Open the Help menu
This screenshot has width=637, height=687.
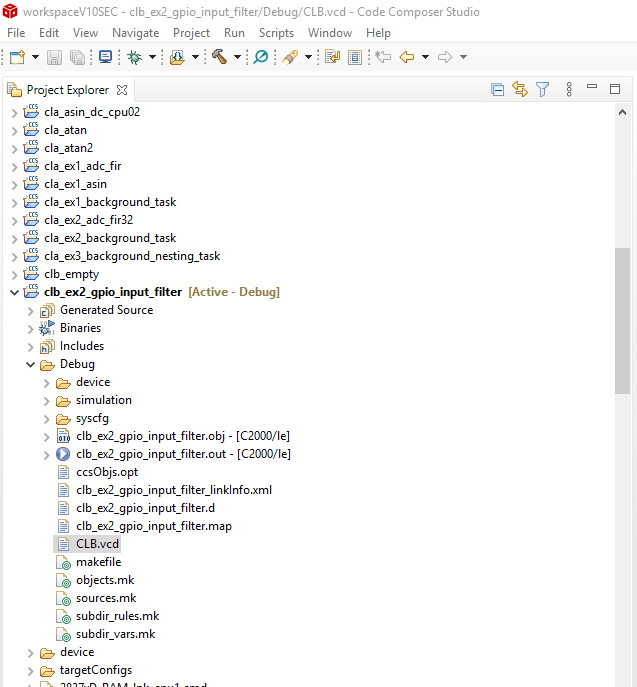pyautogui.click(x=379, y=33)
